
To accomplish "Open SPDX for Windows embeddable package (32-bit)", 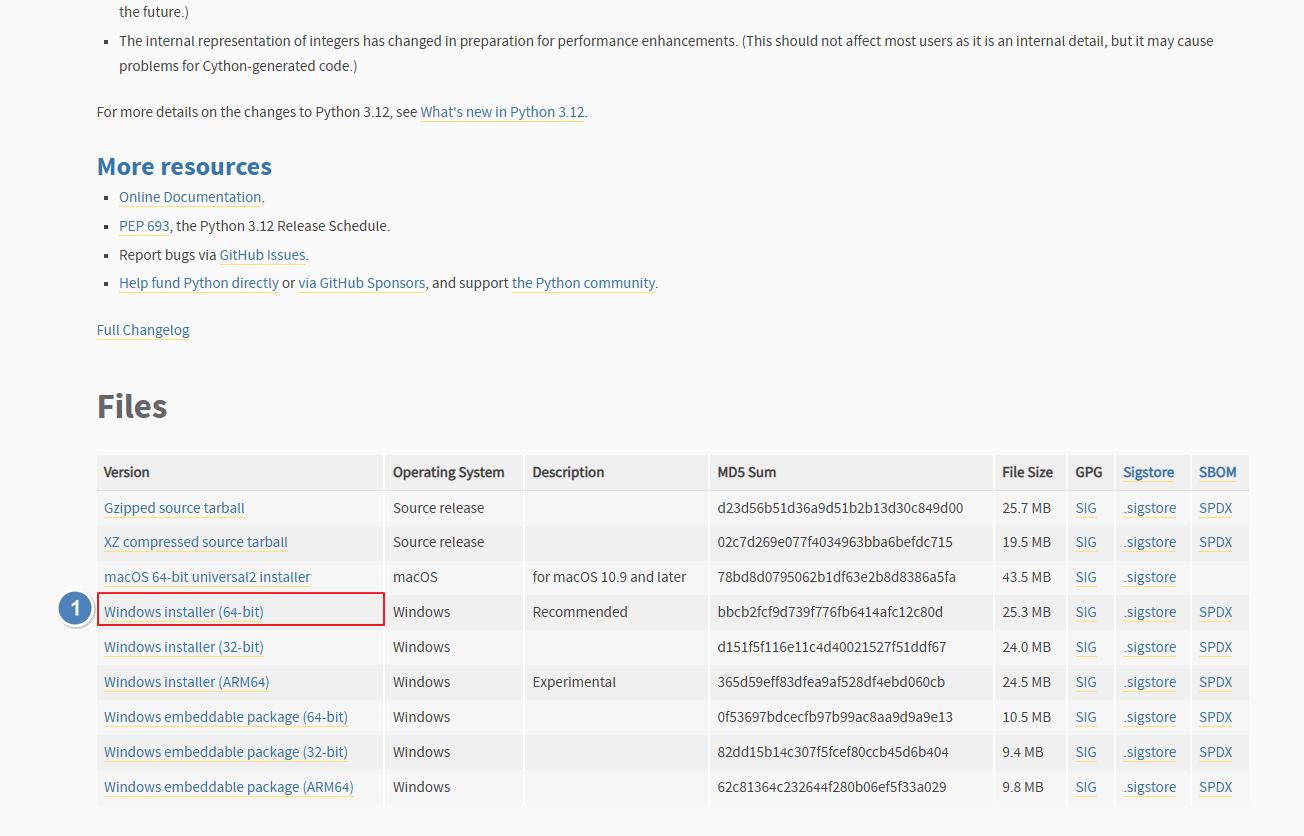I will (1216, 752).
